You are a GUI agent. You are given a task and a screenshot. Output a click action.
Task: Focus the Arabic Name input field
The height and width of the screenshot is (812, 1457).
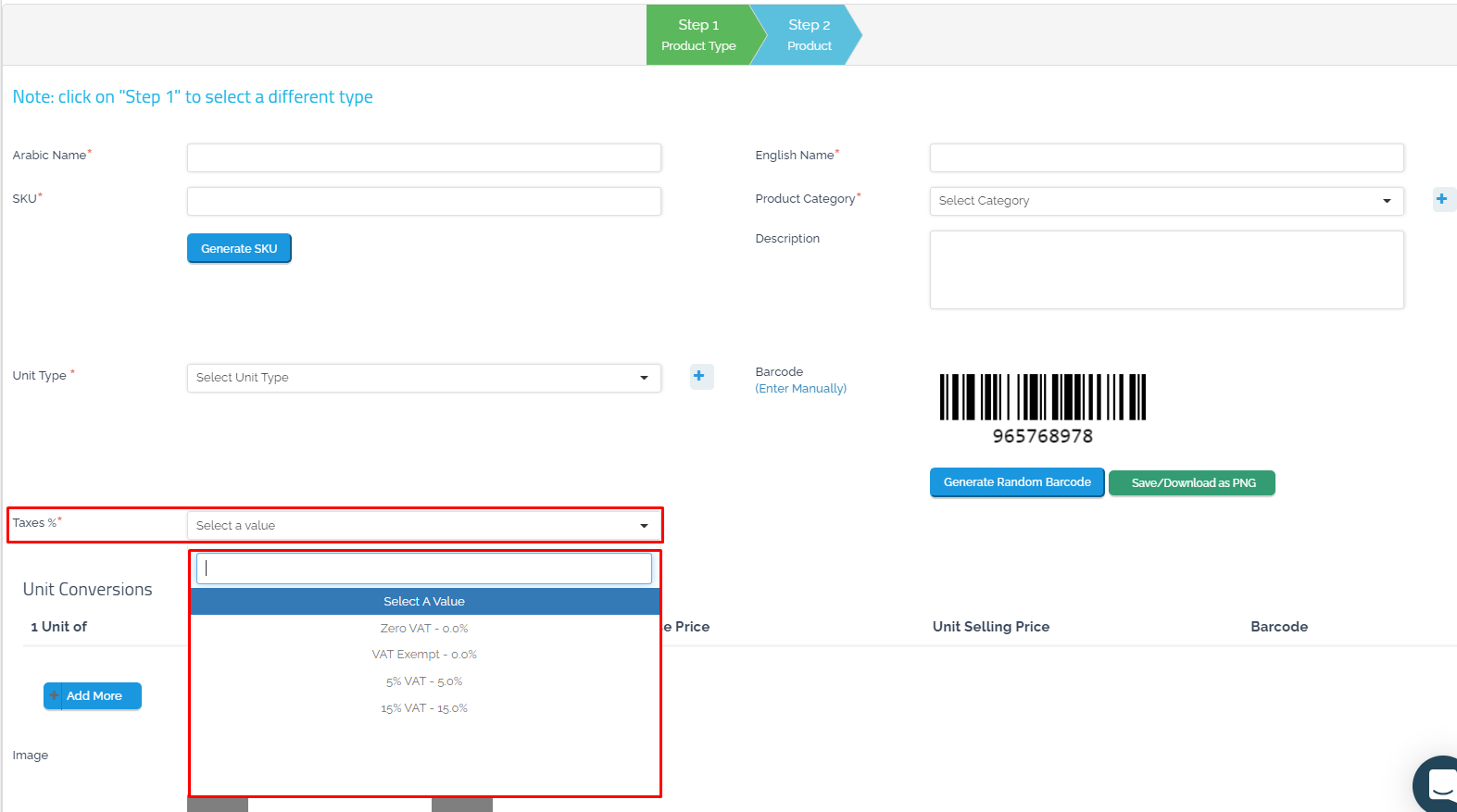[423, 157]
